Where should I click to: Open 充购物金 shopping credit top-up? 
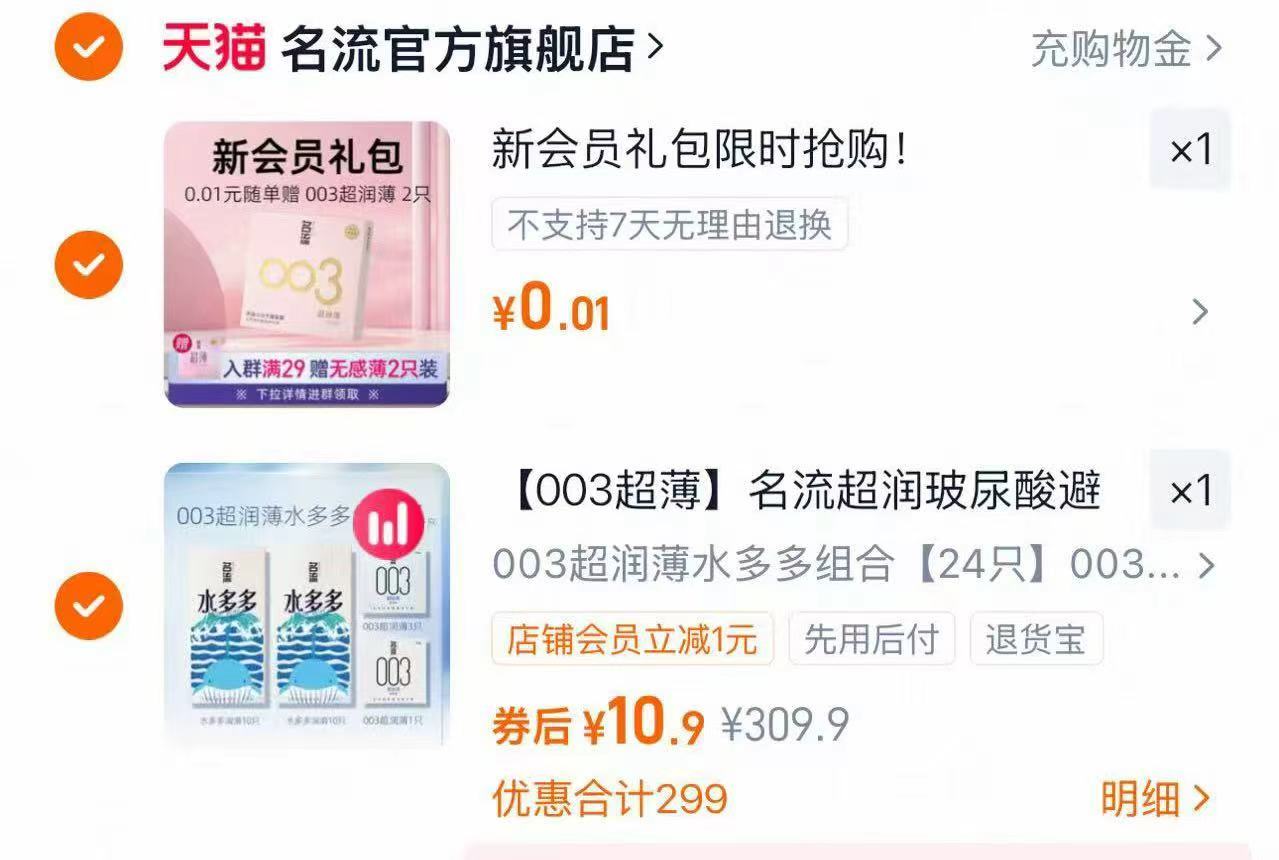[1127, 48]
